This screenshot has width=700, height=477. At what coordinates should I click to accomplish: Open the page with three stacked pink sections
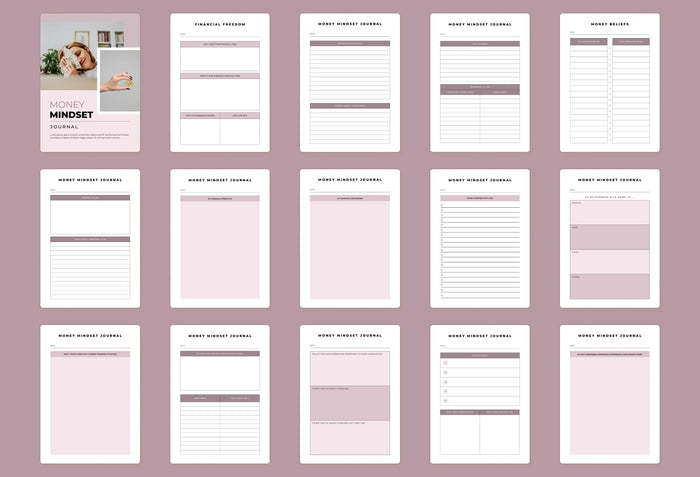click(350, 394)
